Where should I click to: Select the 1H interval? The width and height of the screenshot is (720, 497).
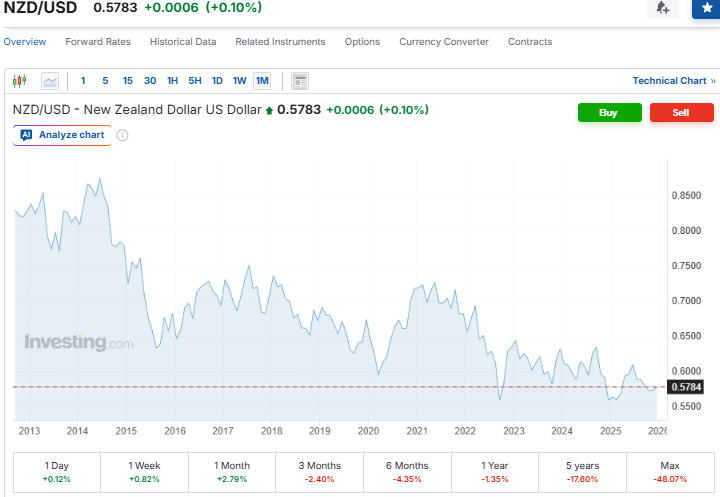(x=172, y=81)
